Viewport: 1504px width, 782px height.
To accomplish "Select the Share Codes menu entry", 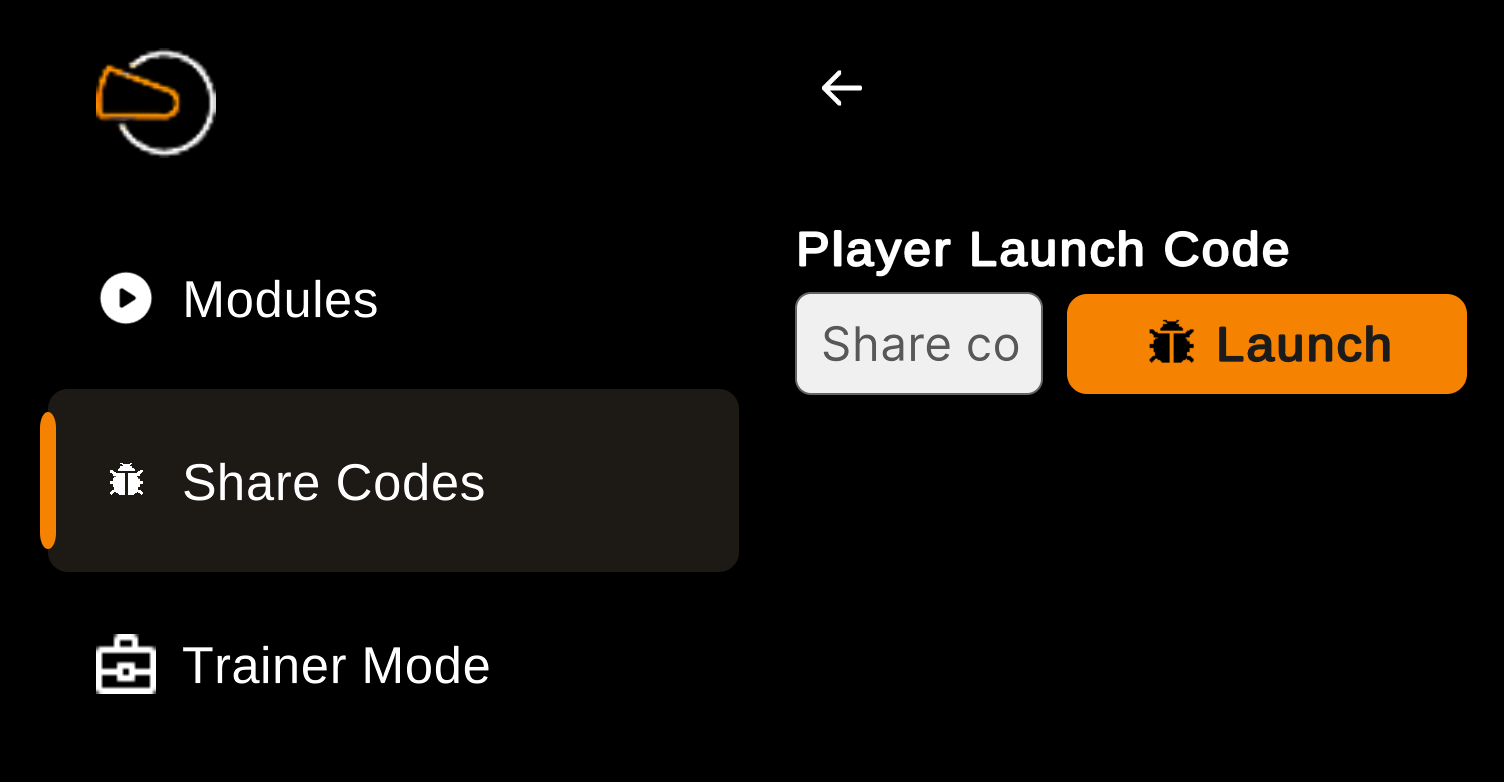I will 393,481.
